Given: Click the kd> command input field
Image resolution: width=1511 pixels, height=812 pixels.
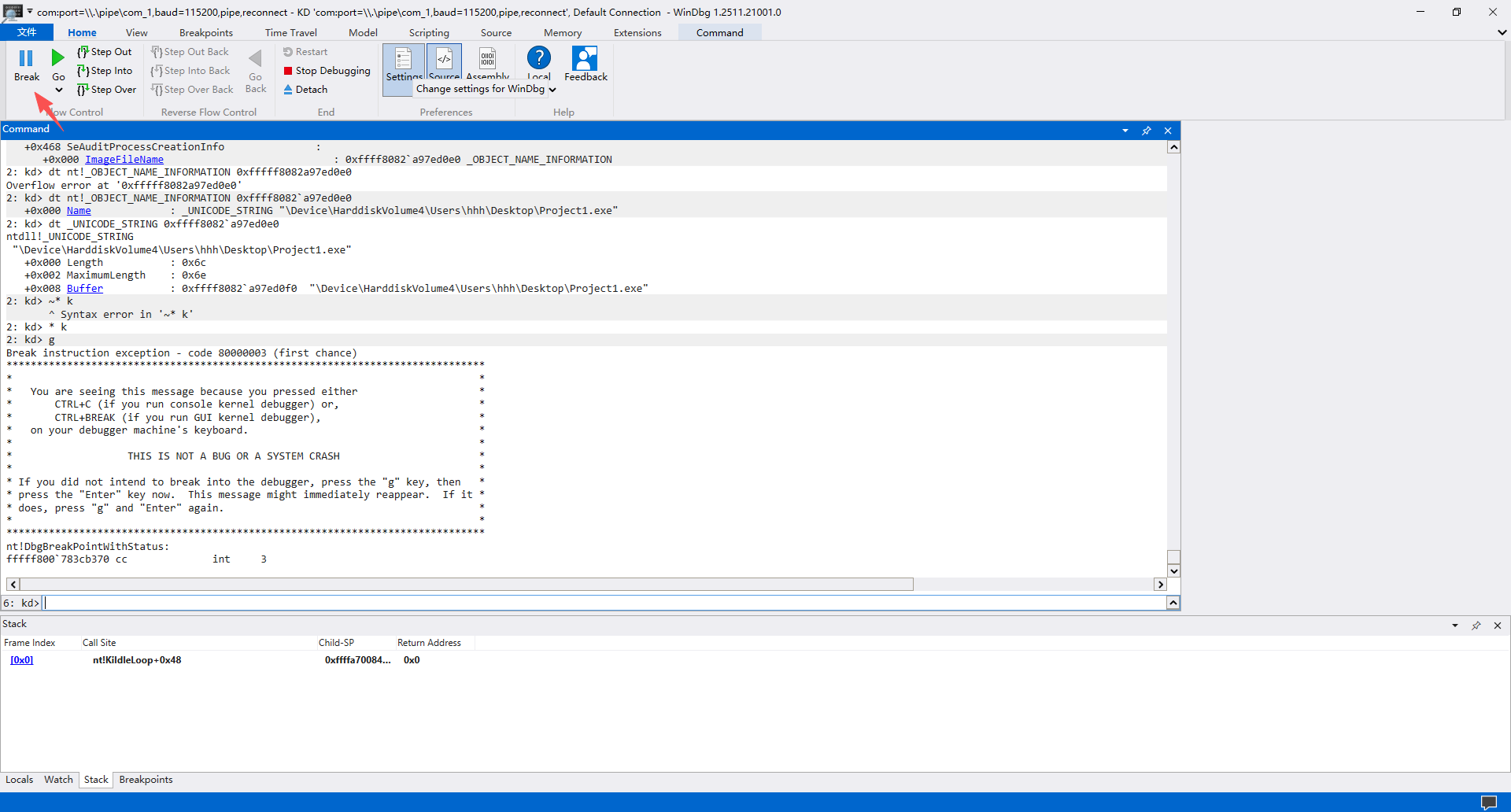Looking at the screenshot, I should [x=604, y=603].
